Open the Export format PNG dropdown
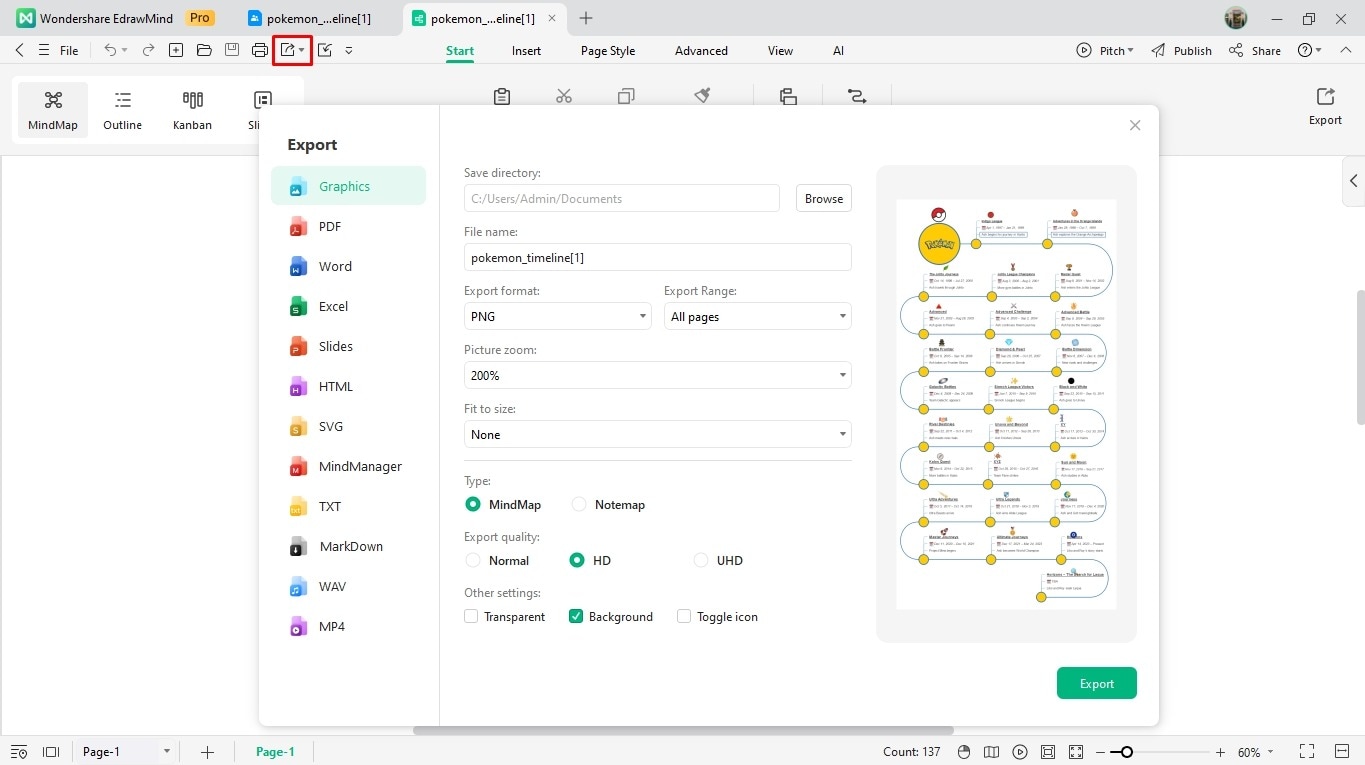1365x765 pixels. tap(558, 316)
